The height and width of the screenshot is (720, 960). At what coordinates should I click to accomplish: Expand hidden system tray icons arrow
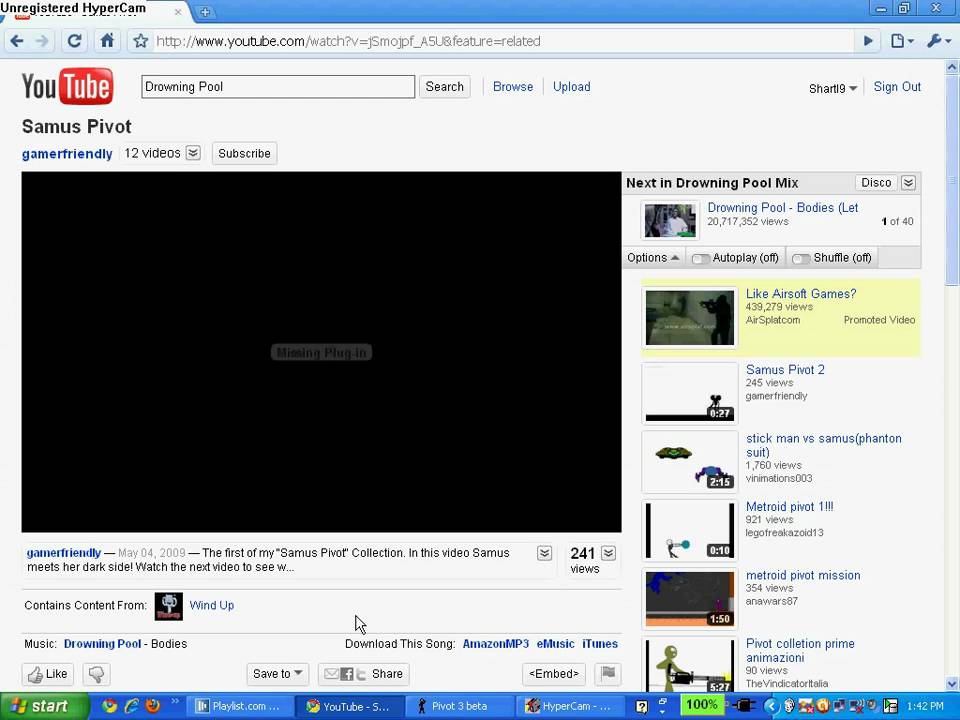tap(771, 707)
